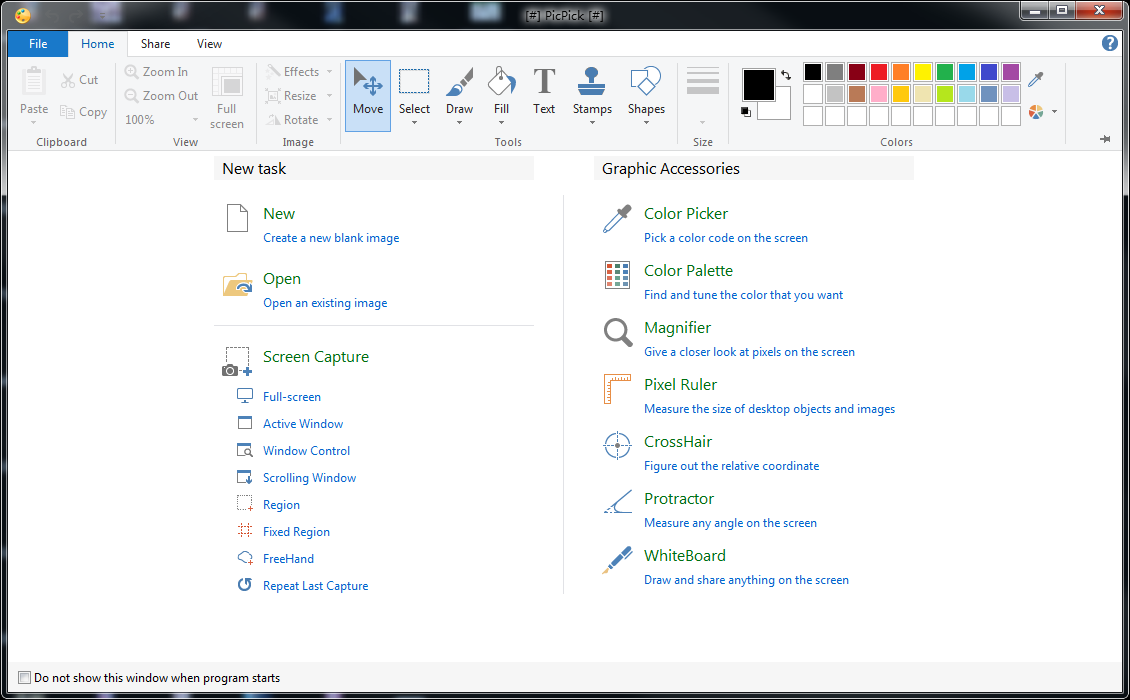The height and width of the screenshot is (700, 1130).
Task: Click the CrossHair accessory icon
Action: tap(618, 446)
